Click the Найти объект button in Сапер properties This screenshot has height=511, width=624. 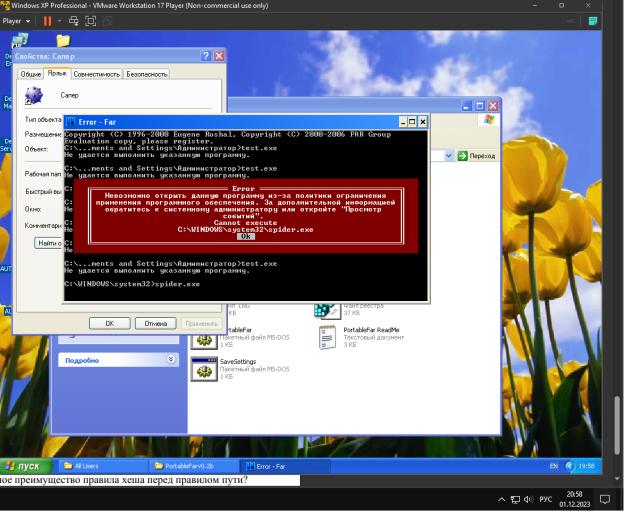click(49, 243)
